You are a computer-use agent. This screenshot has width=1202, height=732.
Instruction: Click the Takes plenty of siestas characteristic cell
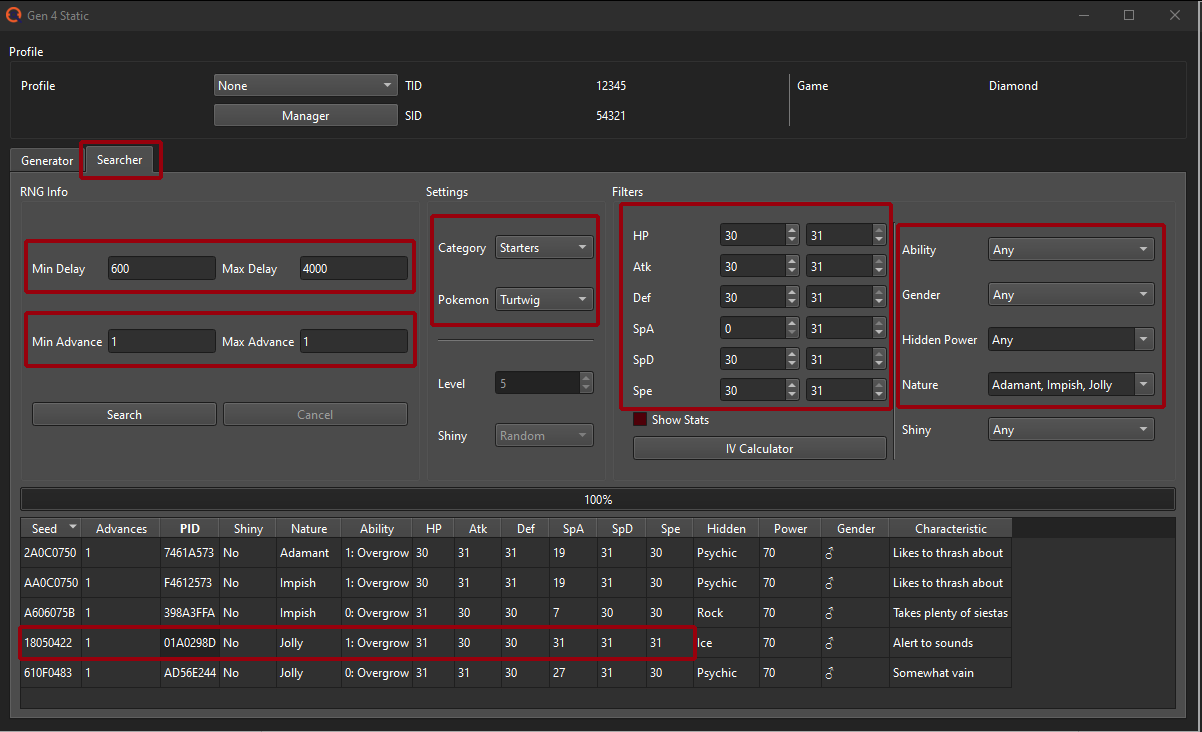pyautogui.click(x=950, y=613)
